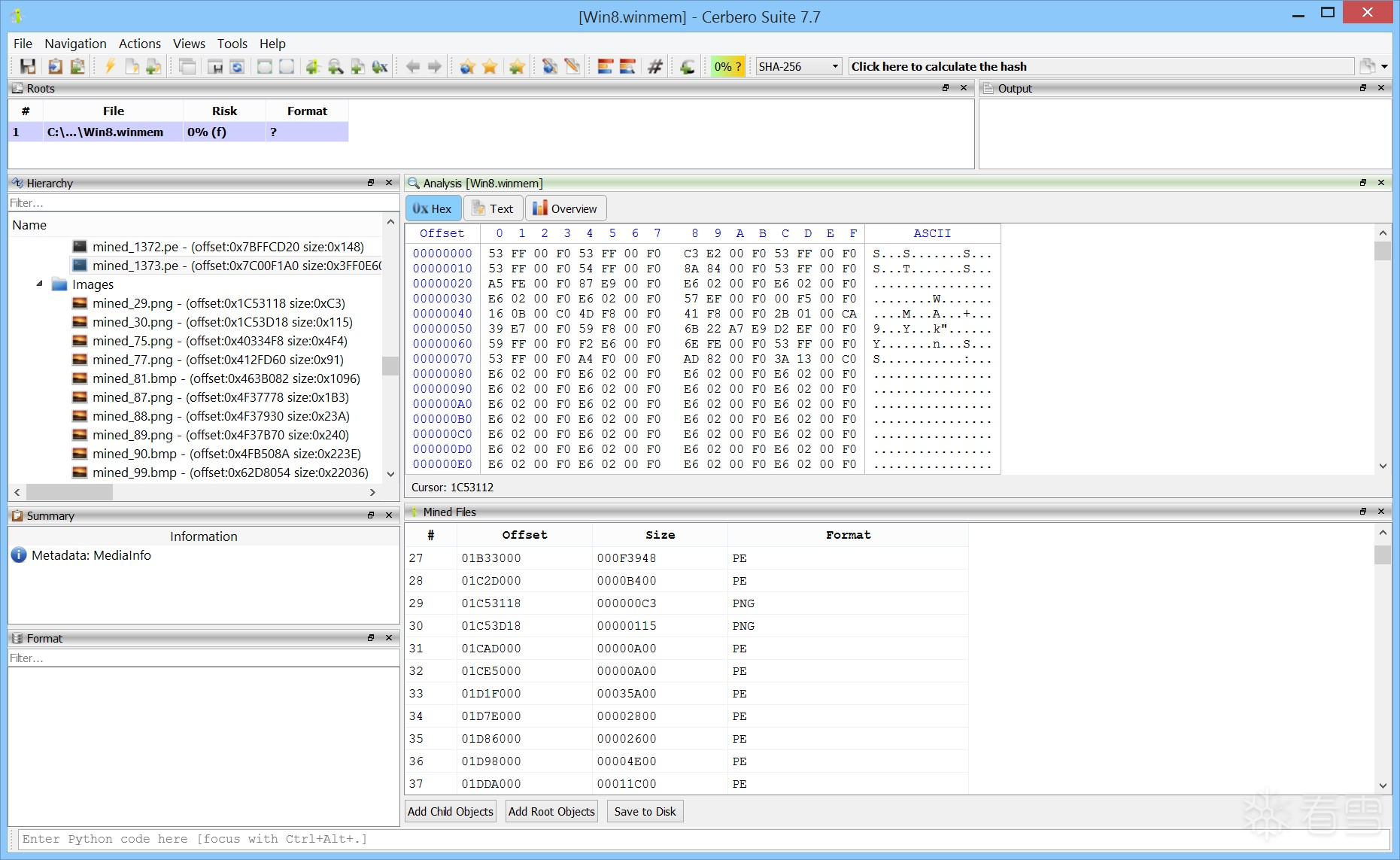Switch to the Overview tab
This screenshot has width=1400, height=860.
click(x=566, y=208)
